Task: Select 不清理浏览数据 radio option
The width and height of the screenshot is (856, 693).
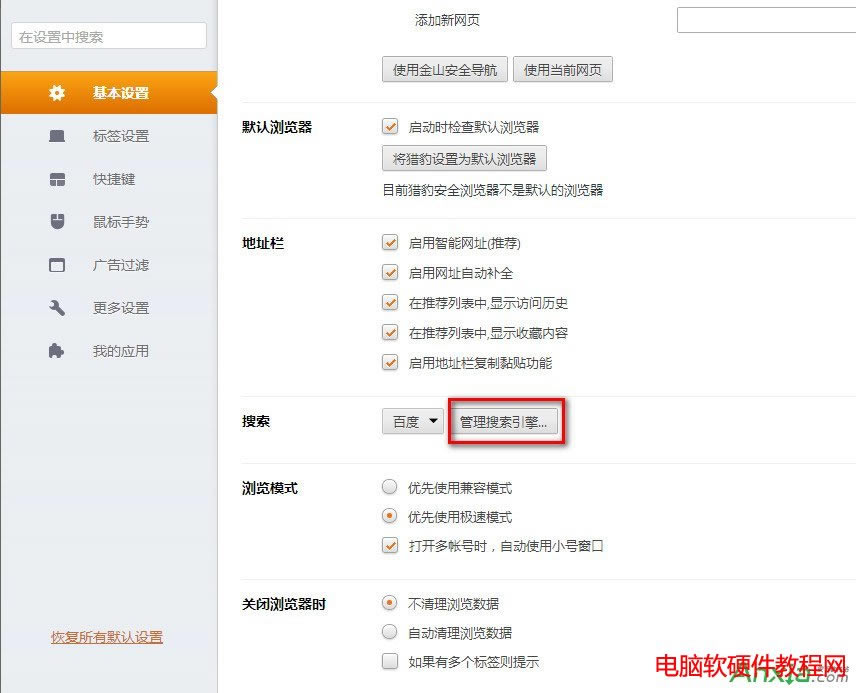Action: point(389,603)
